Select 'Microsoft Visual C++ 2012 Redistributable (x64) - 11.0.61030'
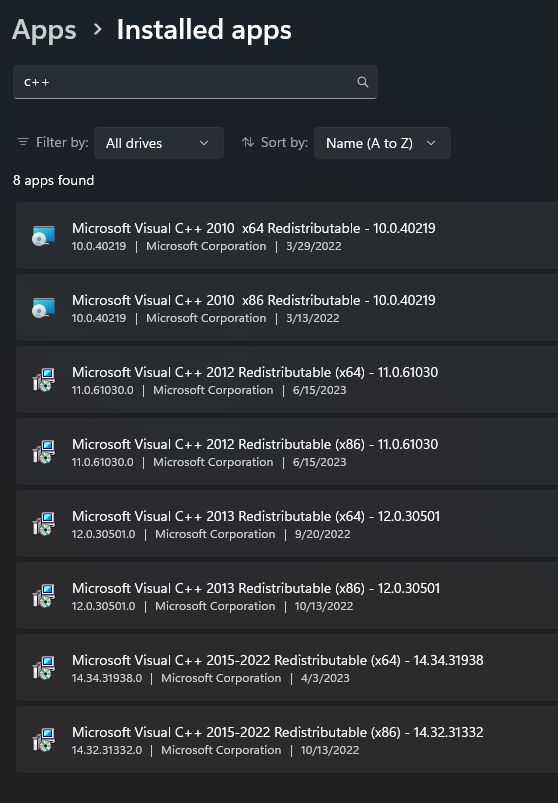The image size is (558, 803). (287, 379)
